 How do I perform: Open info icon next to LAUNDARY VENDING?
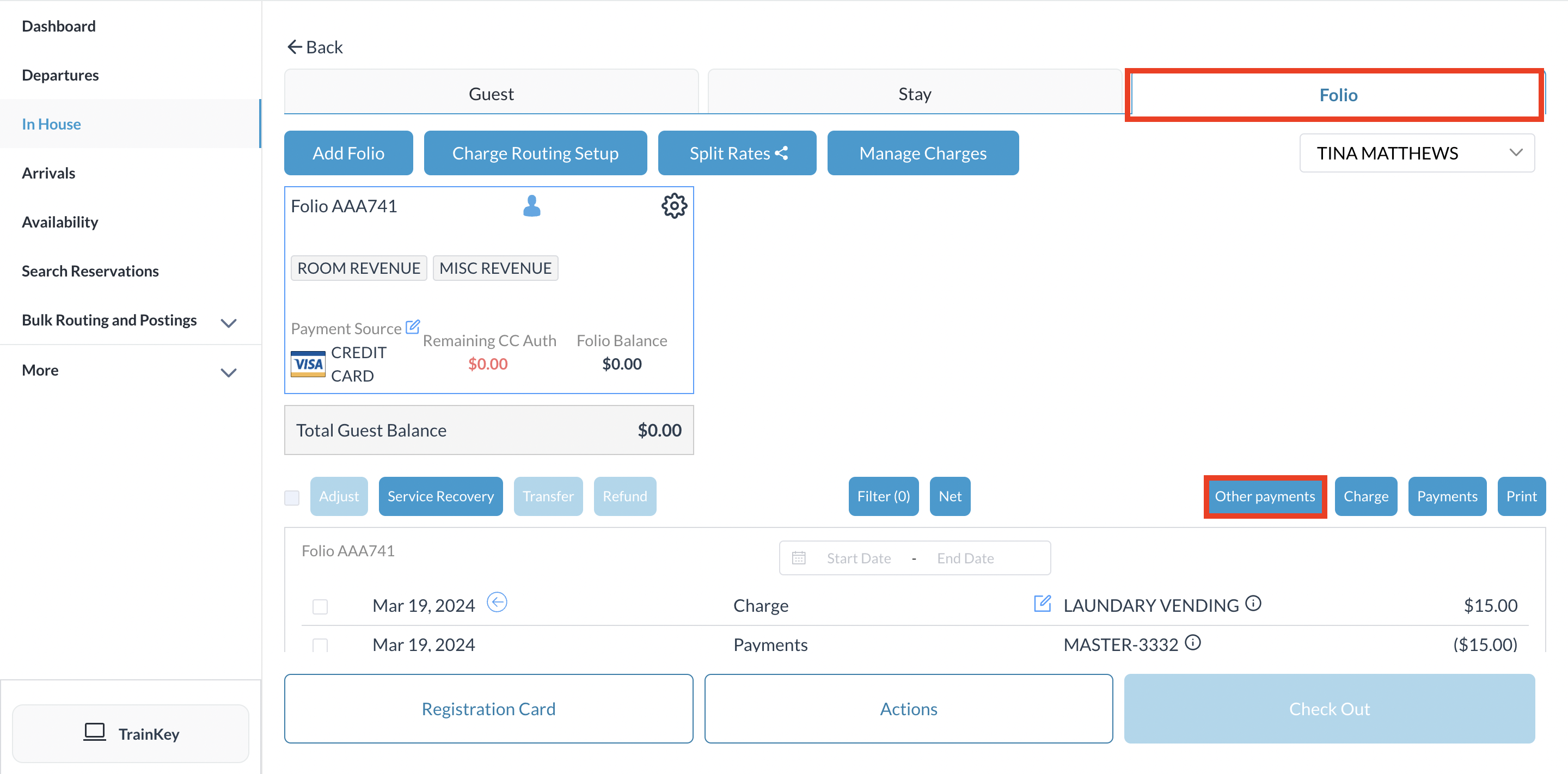[1253, 603]
